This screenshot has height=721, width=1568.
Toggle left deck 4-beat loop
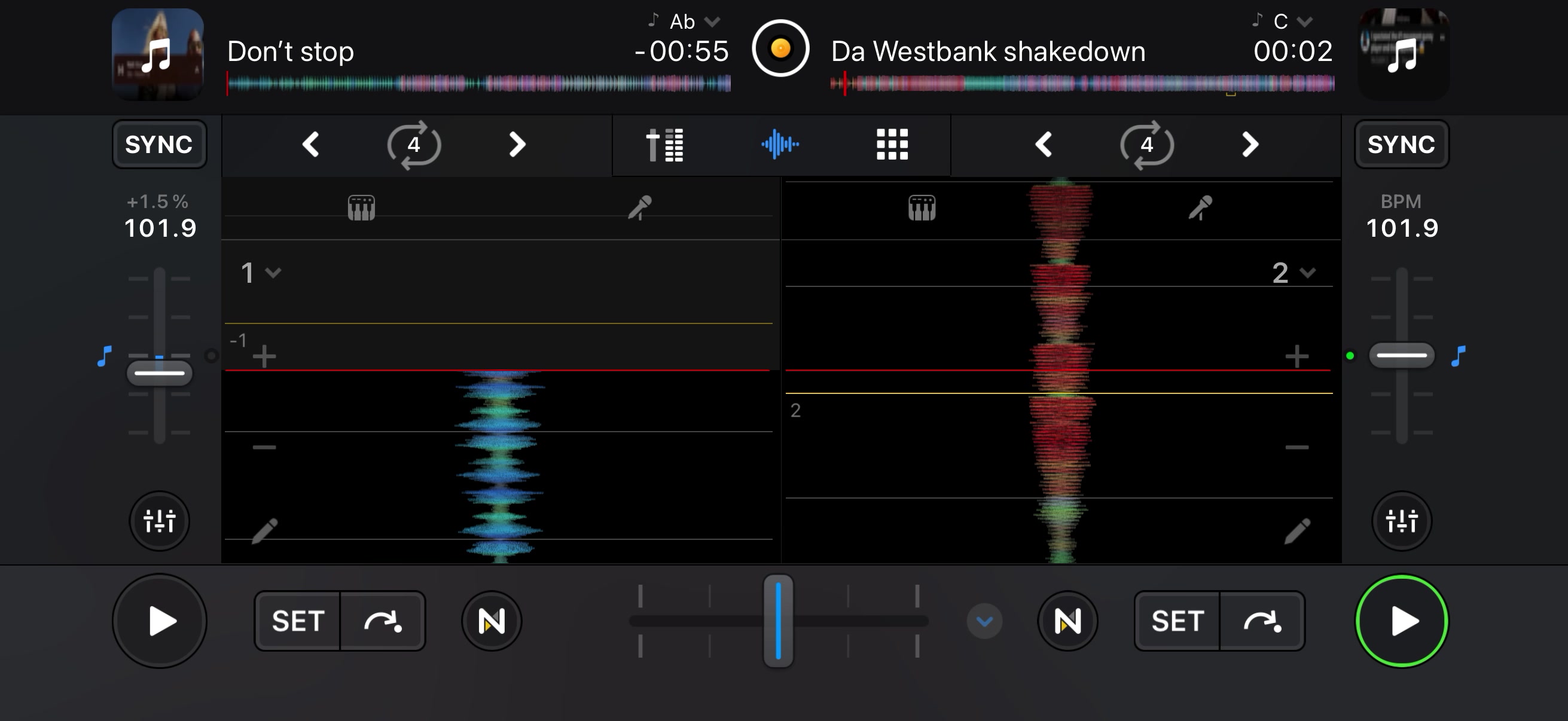[414, 145]
